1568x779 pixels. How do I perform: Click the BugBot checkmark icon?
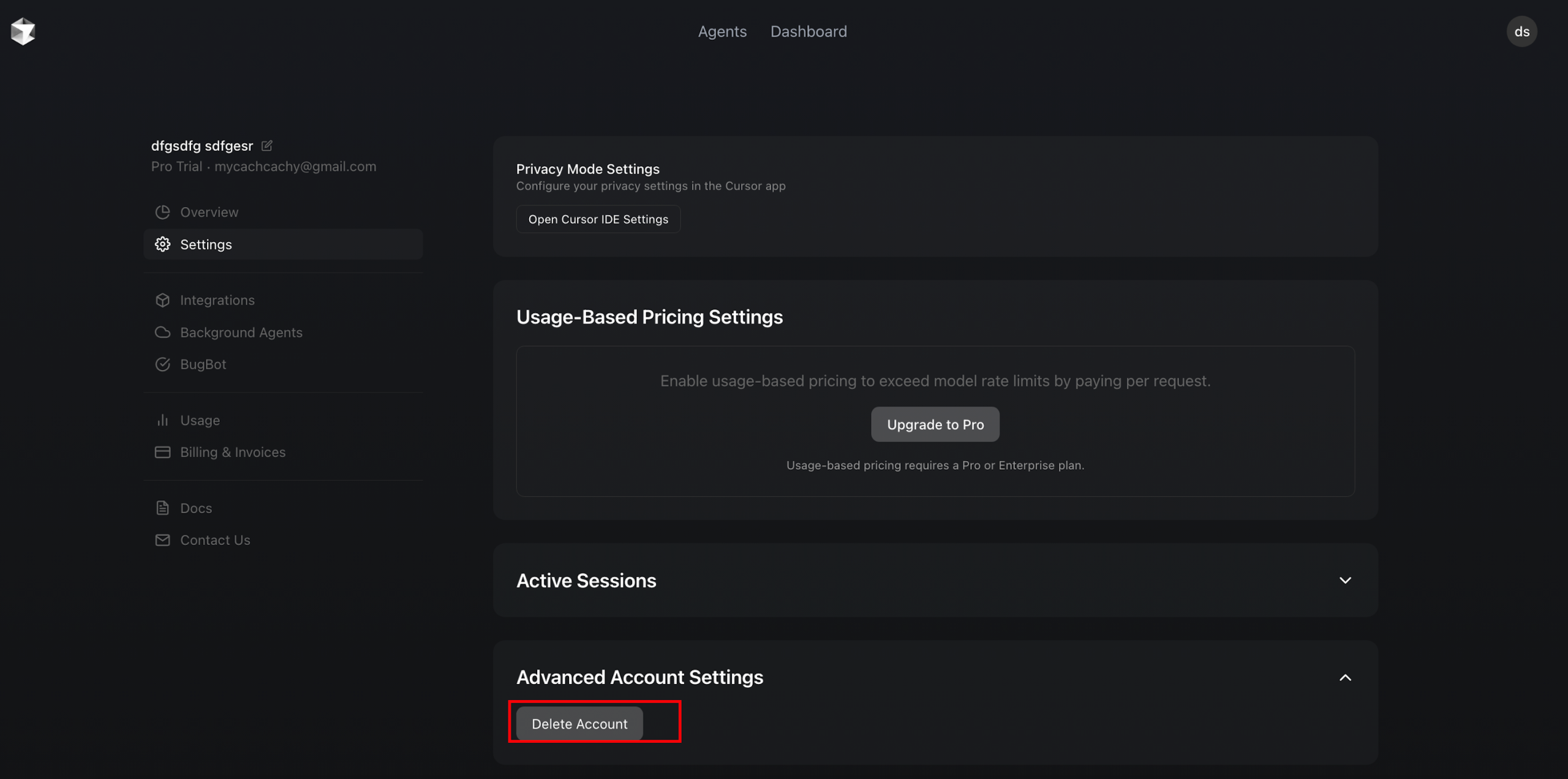tap(162, 364)
